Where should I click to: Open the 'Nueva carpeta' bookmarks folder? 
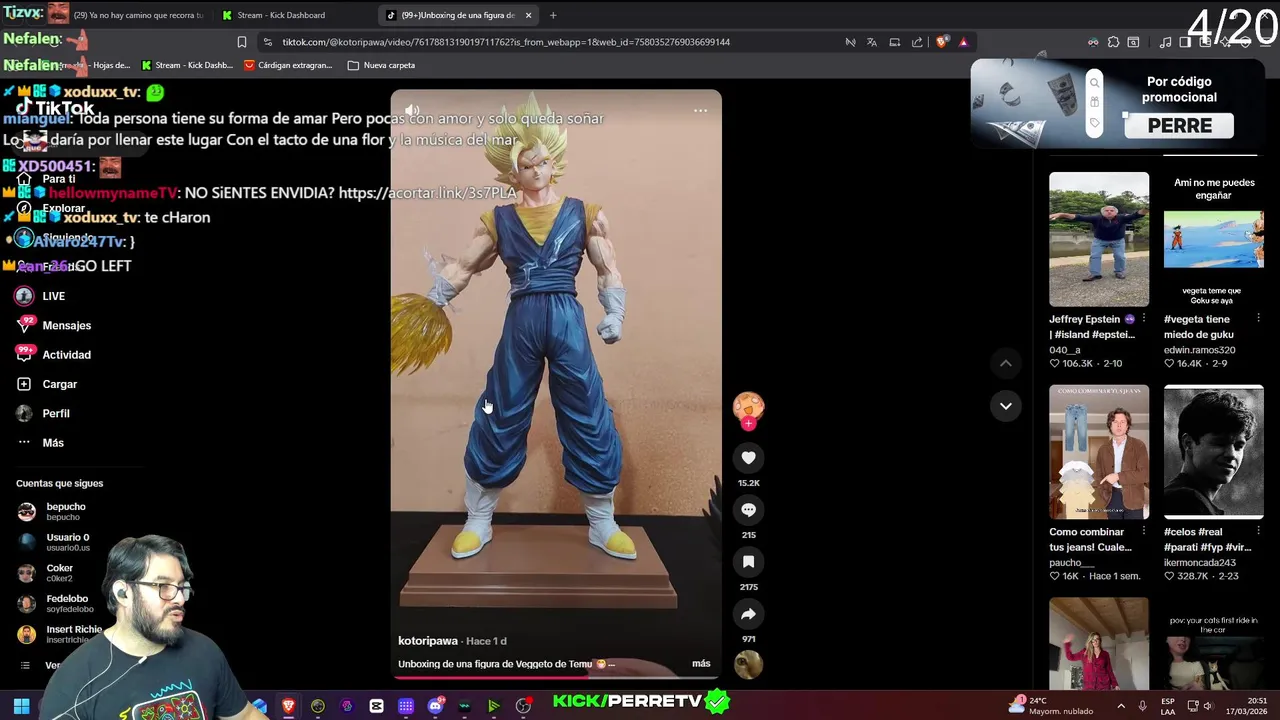[381, 65]
